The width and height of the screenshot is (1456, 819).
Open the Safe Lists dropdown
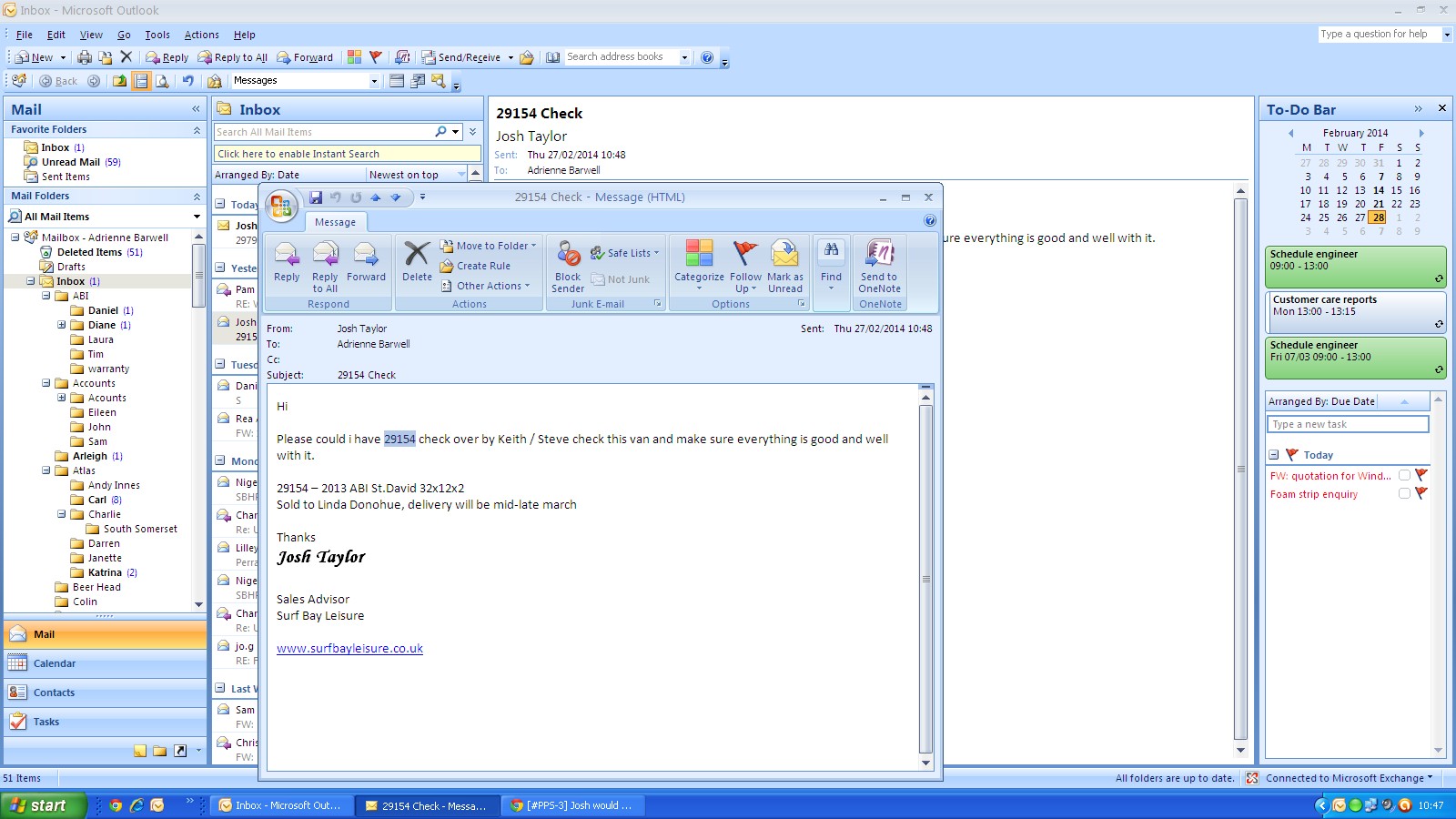pyautogui.click(x=624, y=253)
